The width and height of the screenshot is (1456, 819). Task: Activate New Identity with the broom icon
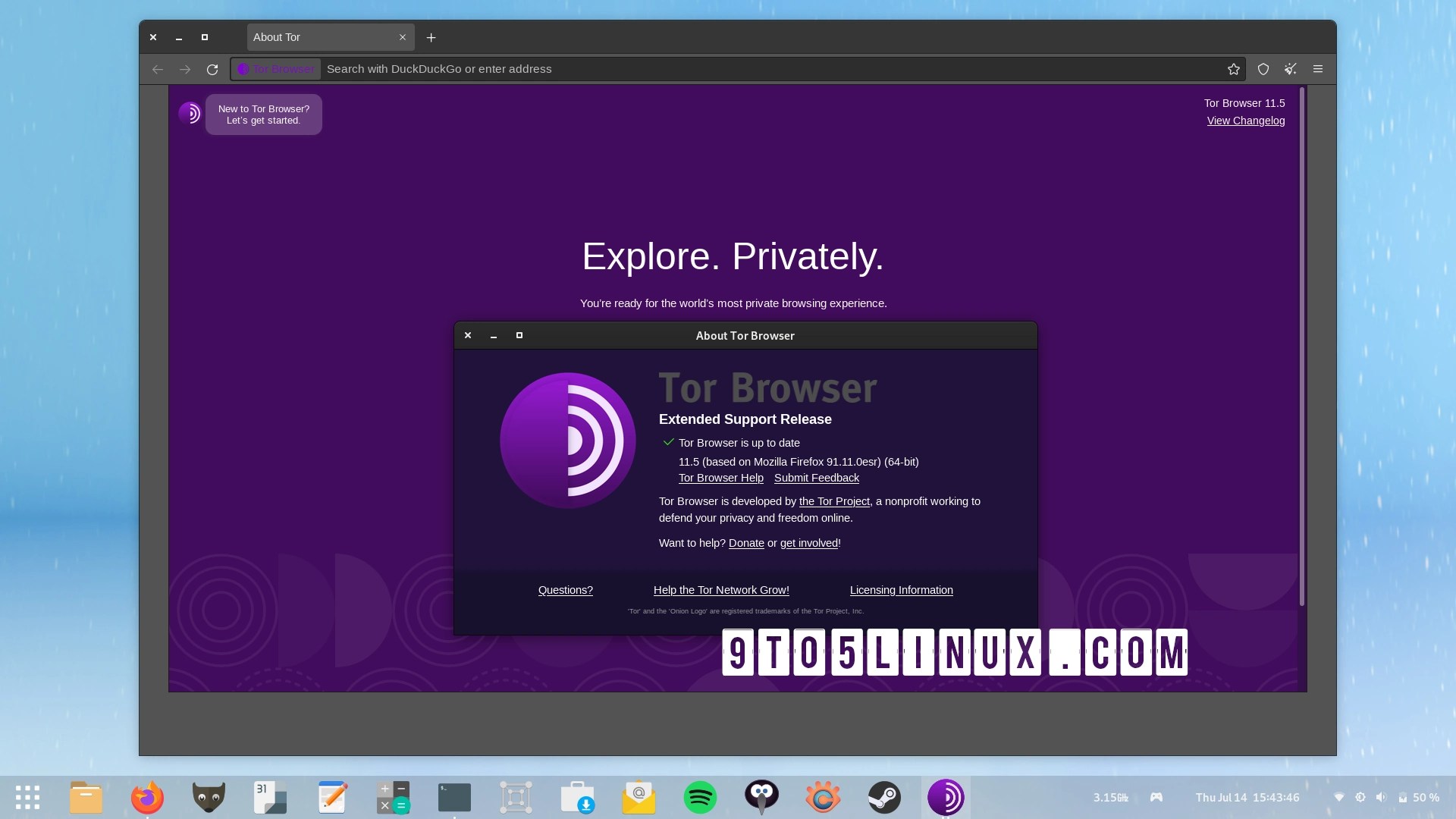1290,68
